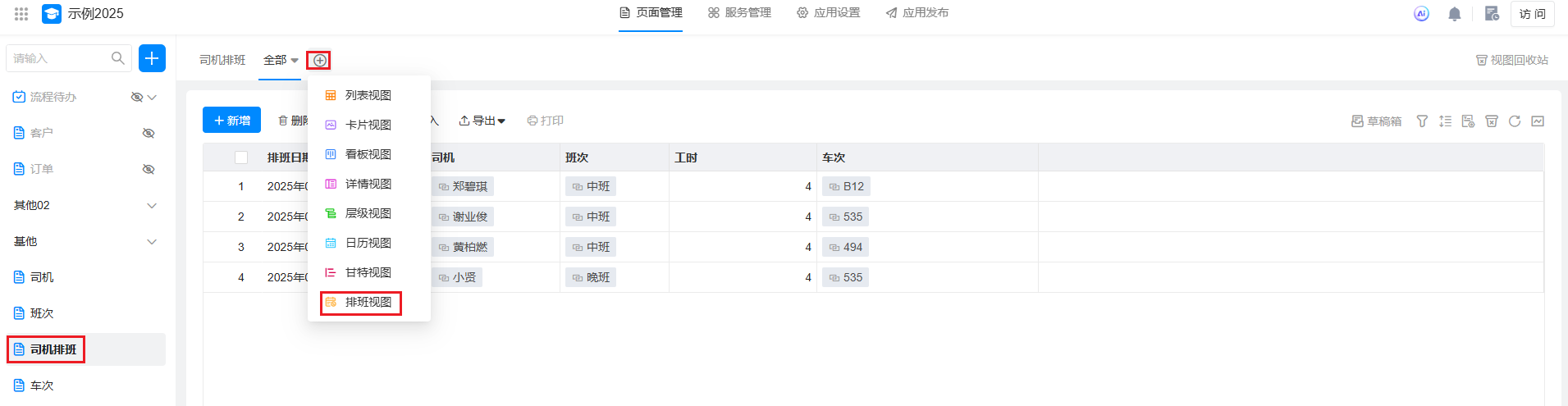Click the blue plus button in sidebar
The width and height of the screenshot is (1568, 406).
pyautogui.click(x=152, y=58)
